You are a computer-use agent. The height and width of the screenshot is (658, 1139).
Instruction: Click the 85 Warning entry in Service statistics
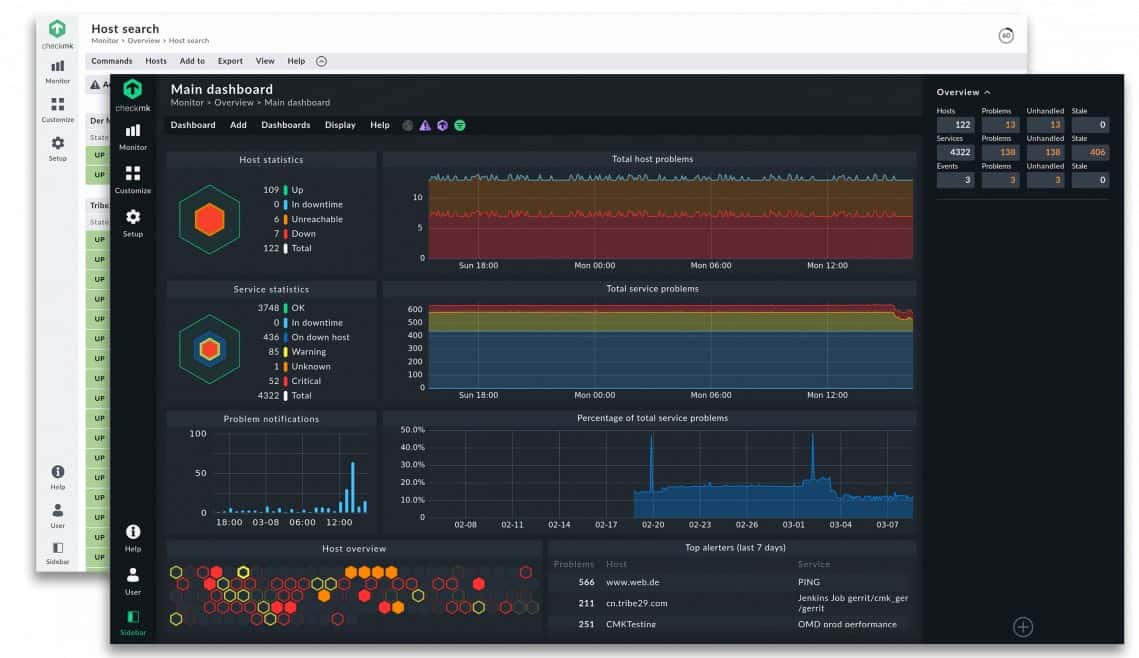[297, 352]
